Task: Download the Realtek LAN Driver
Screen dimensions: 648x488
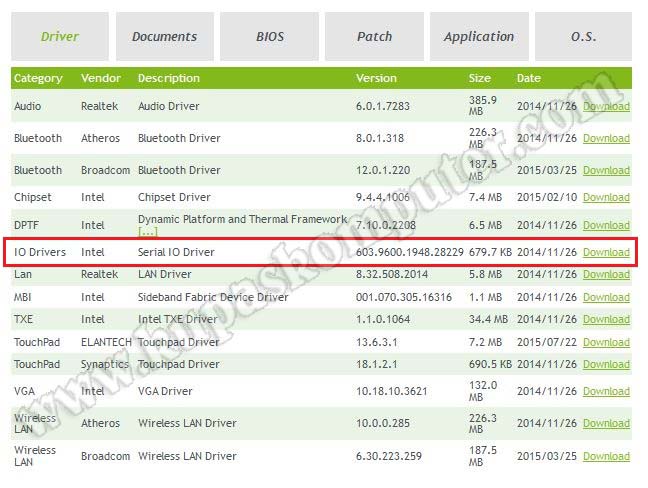Action: click(x=606, y=274)
